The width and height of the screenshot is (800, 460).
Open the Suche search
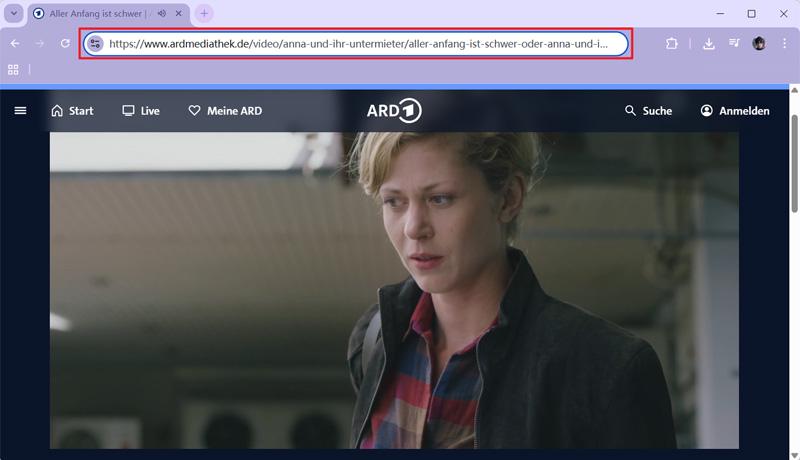(648, 111)
